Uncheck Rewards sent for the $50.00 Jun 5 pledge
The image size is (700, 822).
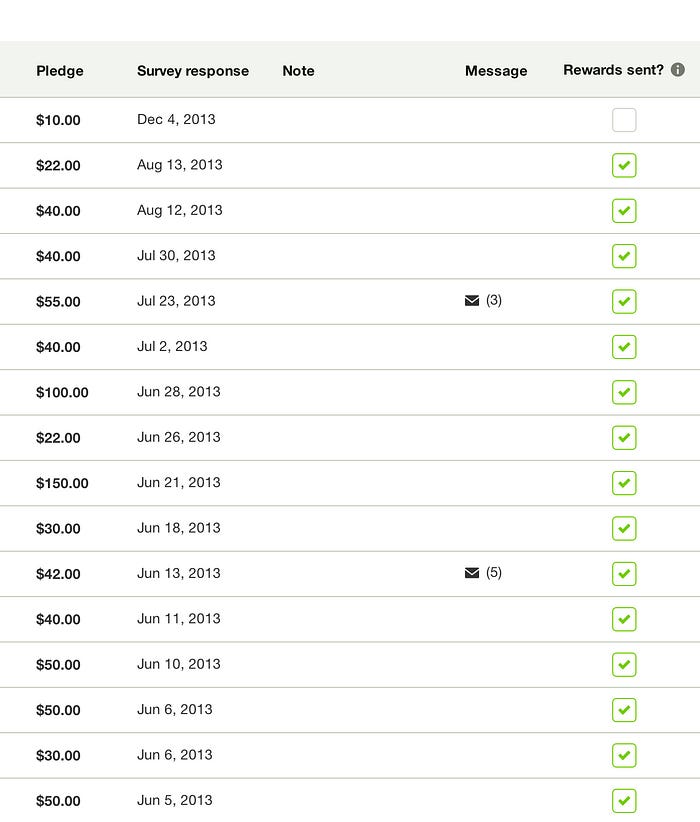pos(624,800)
